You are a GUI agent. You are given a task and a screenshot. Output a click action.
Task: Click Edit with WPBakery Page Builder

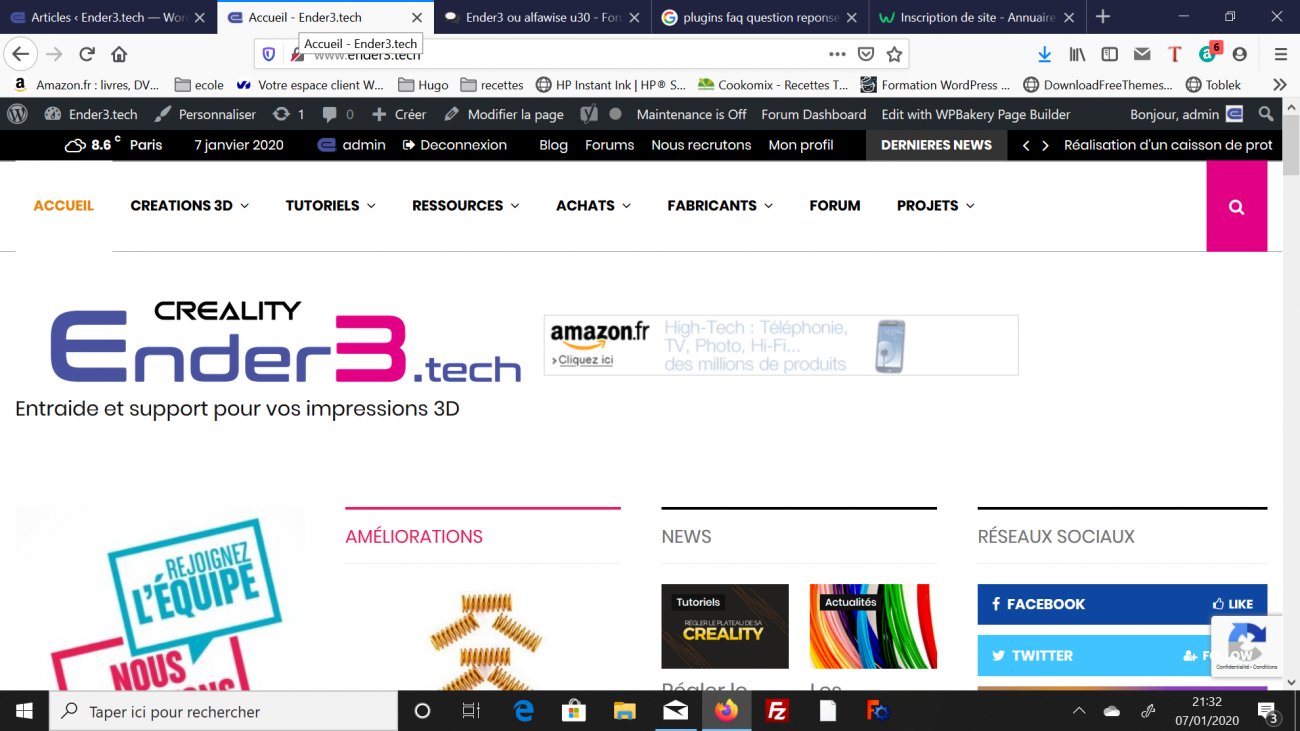[976, 114]
